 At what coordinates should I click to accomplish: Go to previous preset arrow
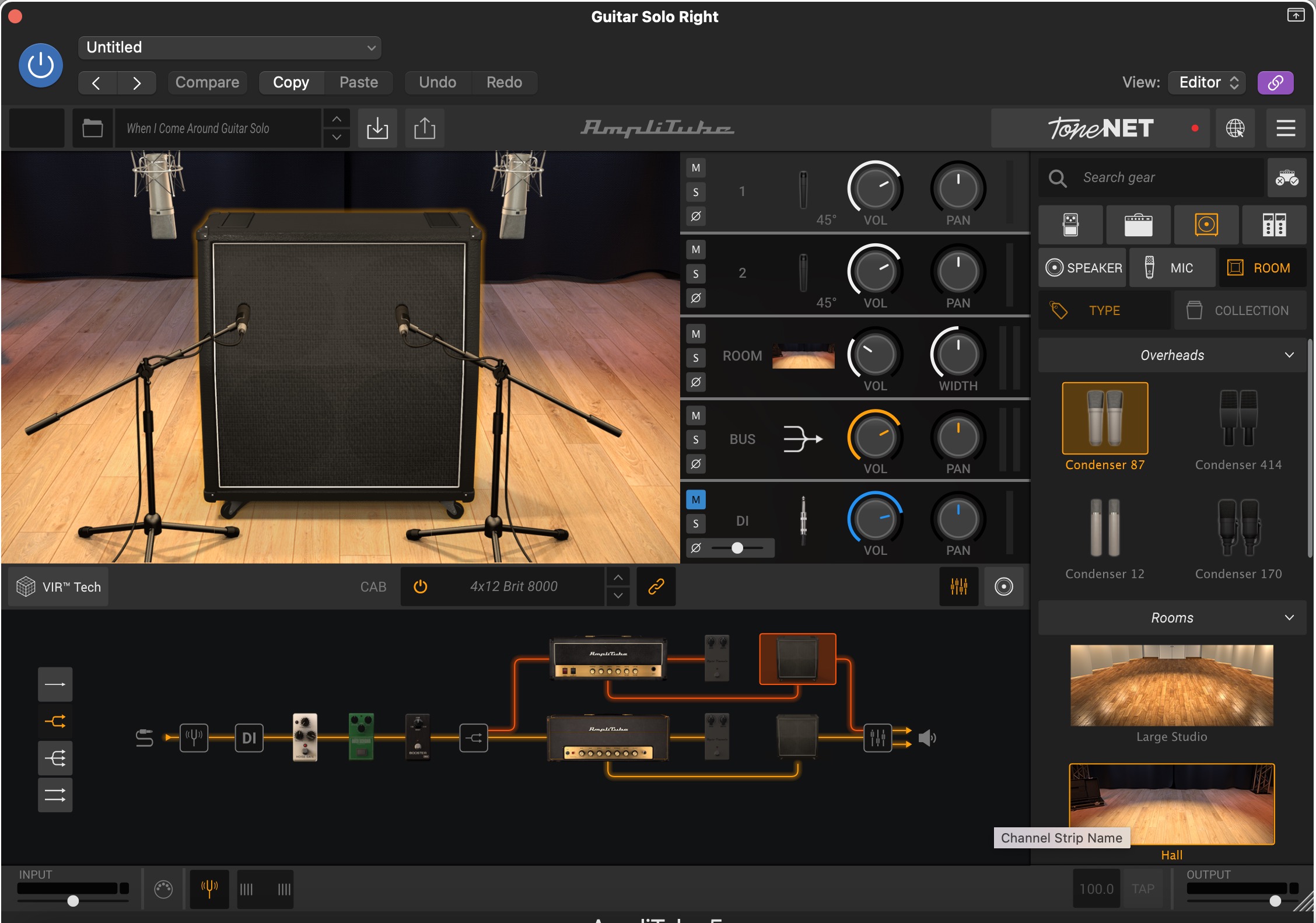point(97,83)
